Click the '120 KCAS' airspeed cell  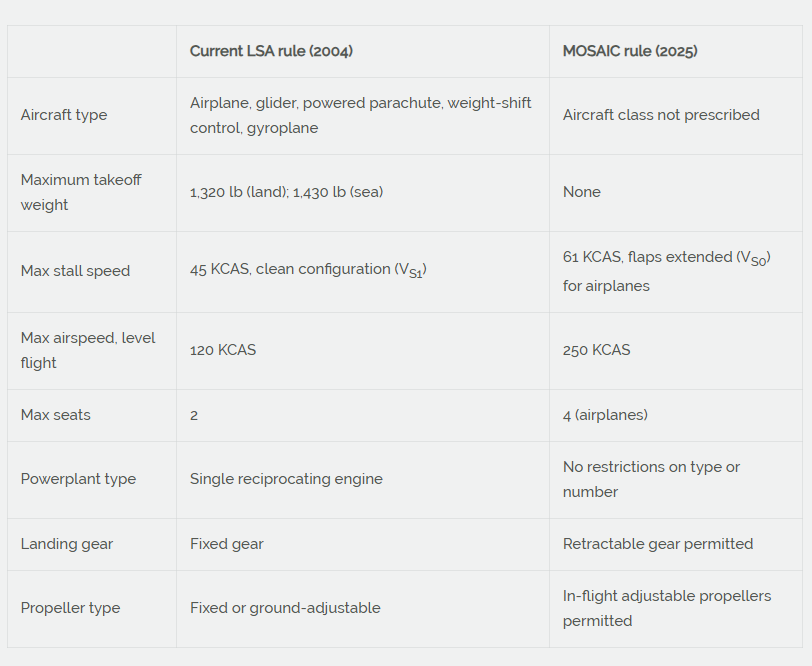point(223,350)
